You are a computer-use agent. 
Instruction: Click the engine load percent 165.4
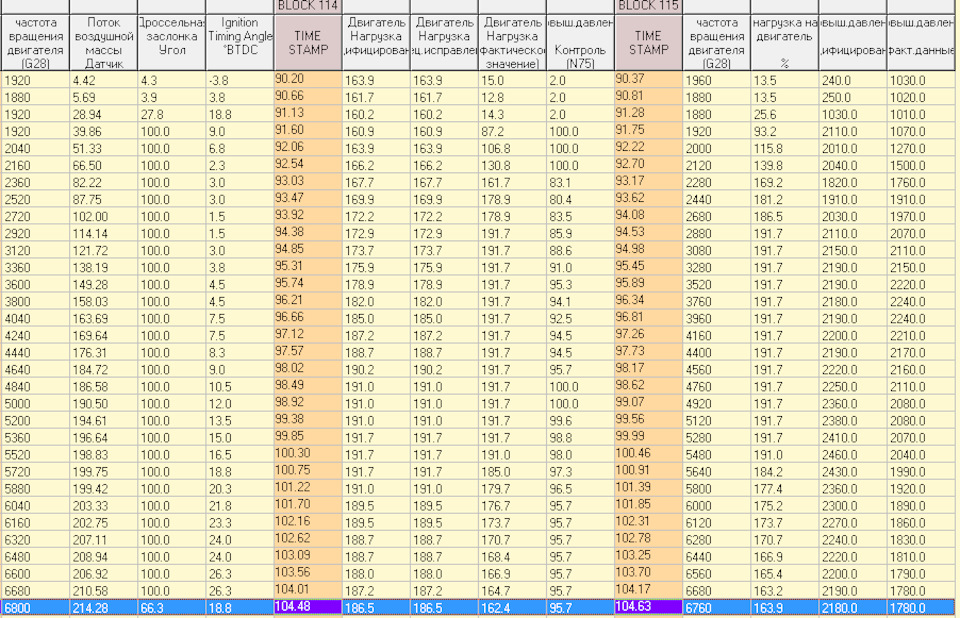coord(784,574)
